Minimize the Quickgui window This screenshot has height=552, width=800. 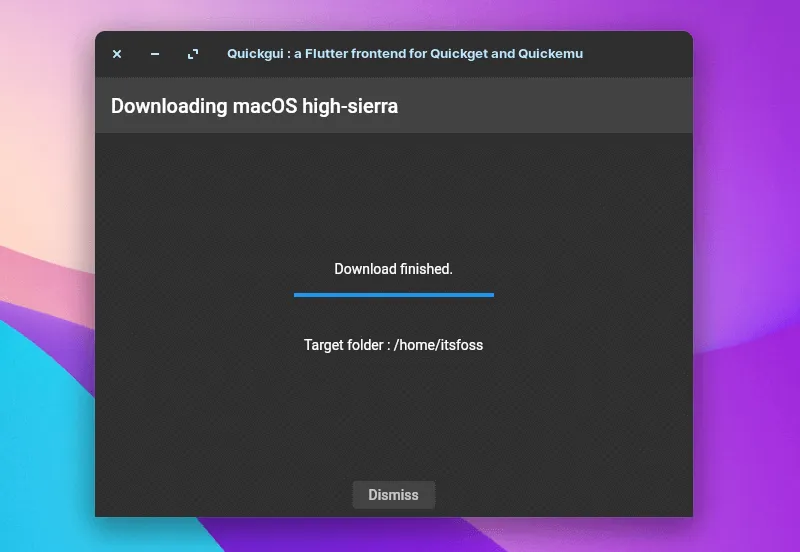(x=155, y=54)
